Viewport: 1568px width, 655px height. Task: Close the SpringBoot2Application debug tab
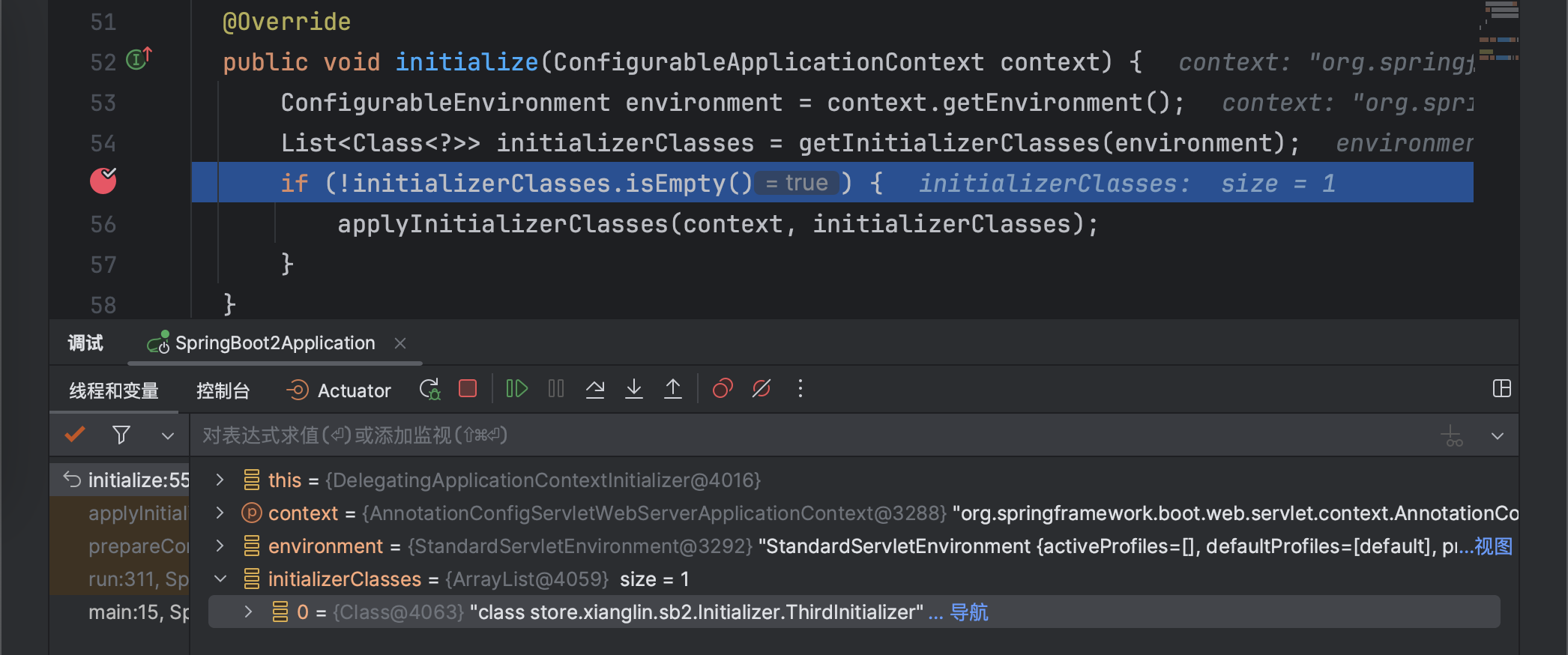[x=400, y=343]
